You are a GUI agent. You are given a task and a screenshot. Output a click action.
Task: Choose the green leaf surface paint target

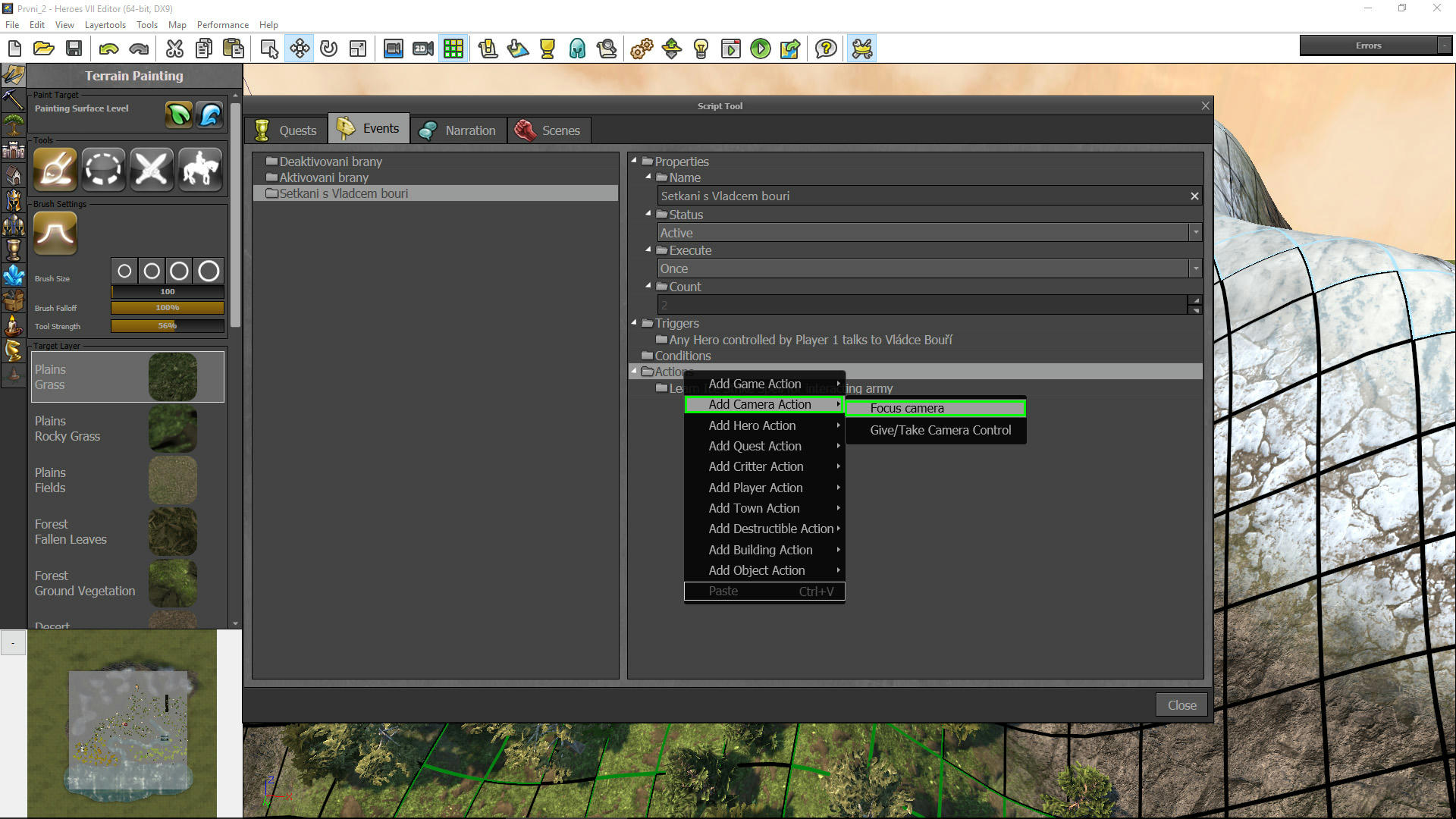coord(179,115)
